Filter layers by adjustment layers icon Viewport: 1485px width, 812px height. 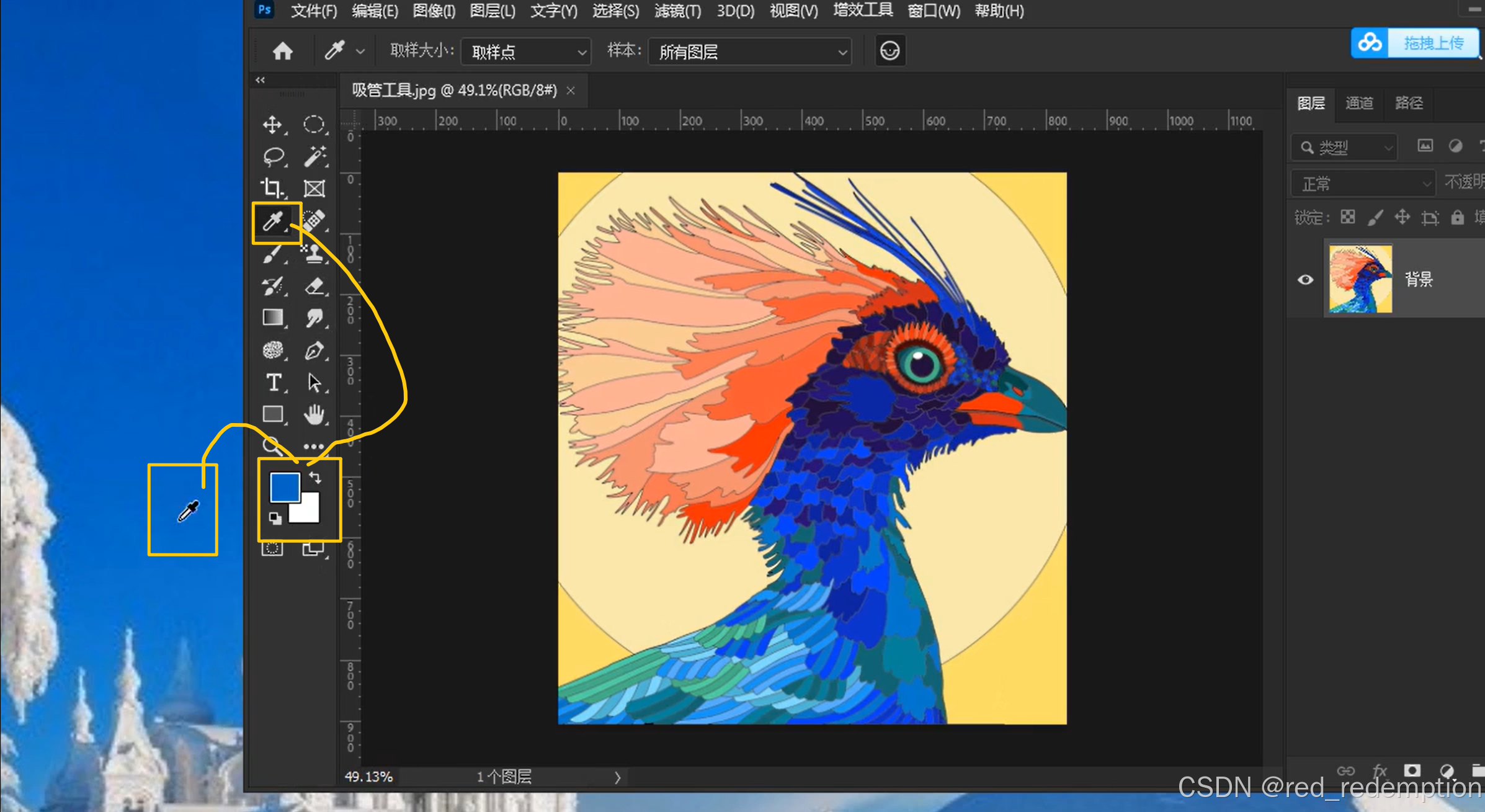pos(1455,146)
